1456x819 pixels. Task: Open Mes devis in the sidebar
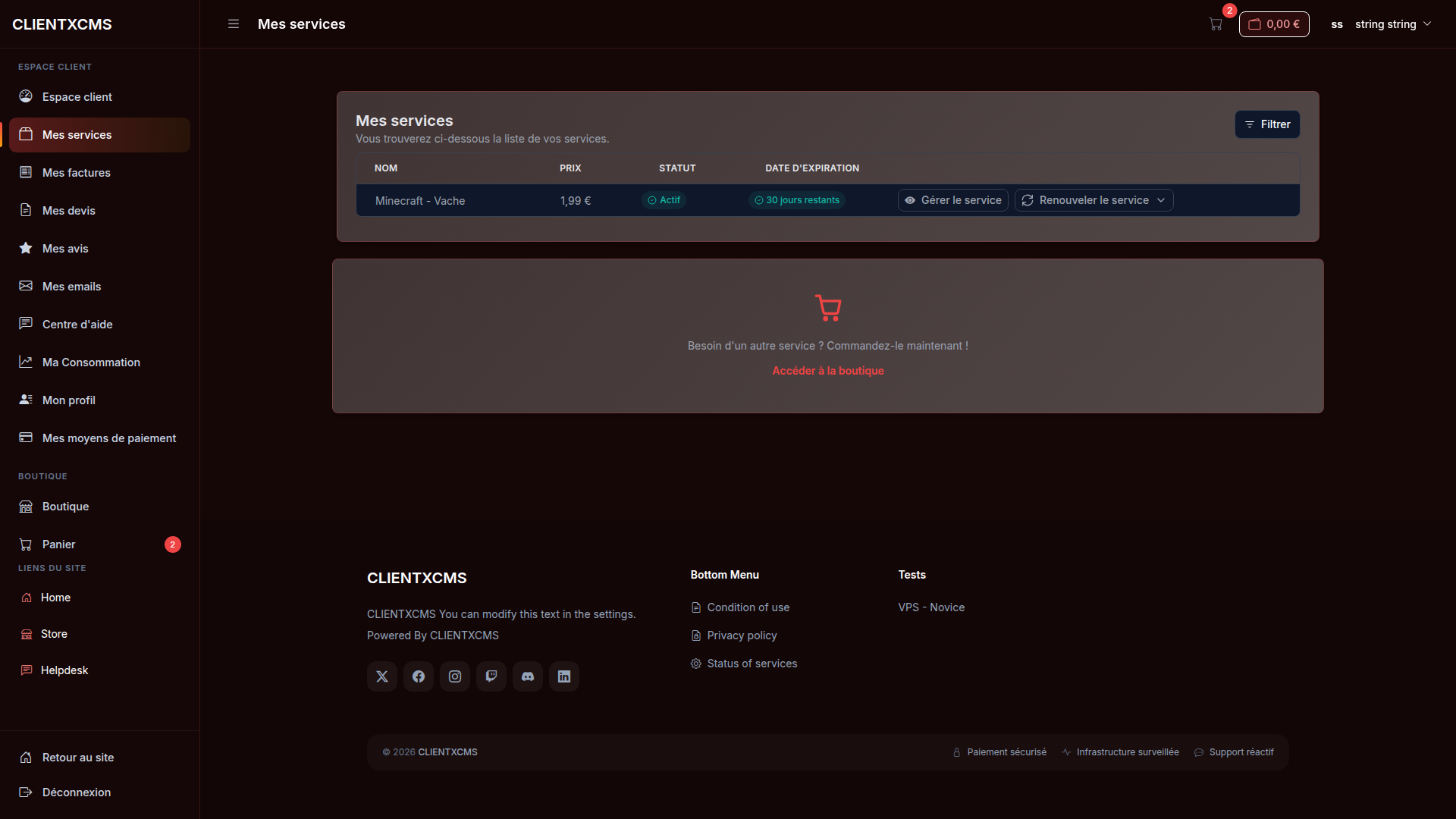[x=99, y=211]
